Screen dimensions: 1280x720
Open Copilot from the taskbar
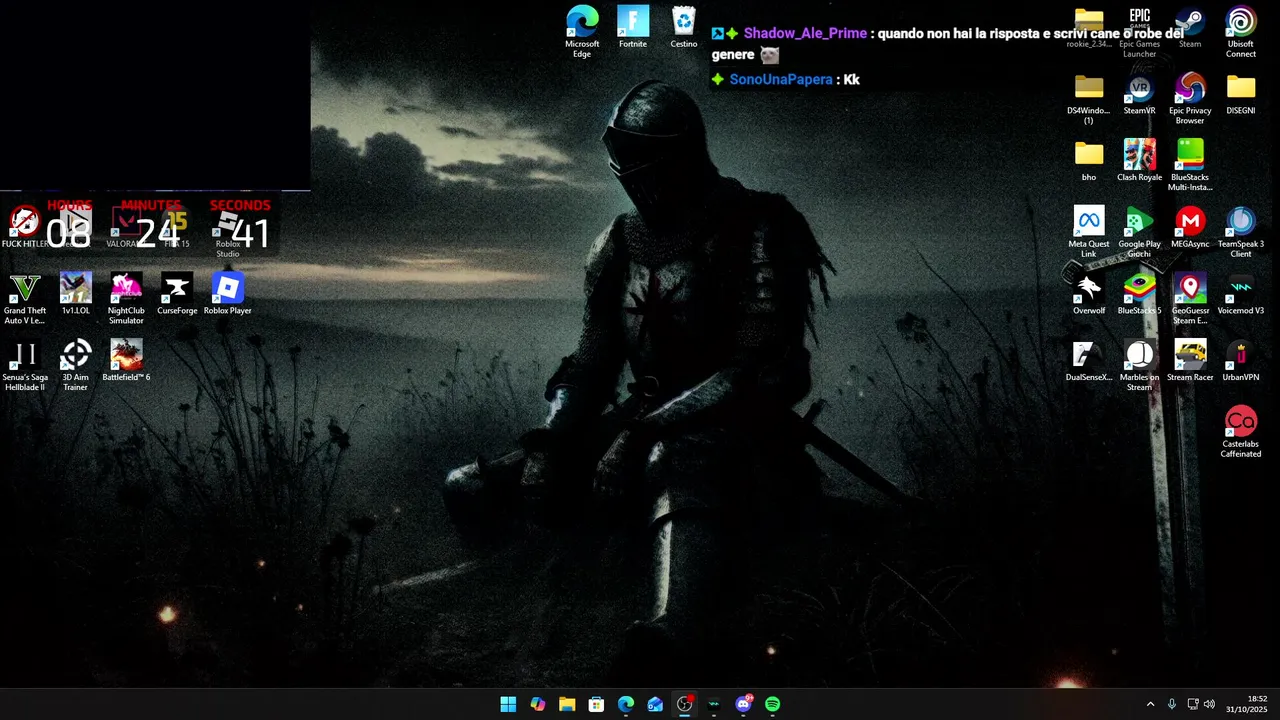538,704
